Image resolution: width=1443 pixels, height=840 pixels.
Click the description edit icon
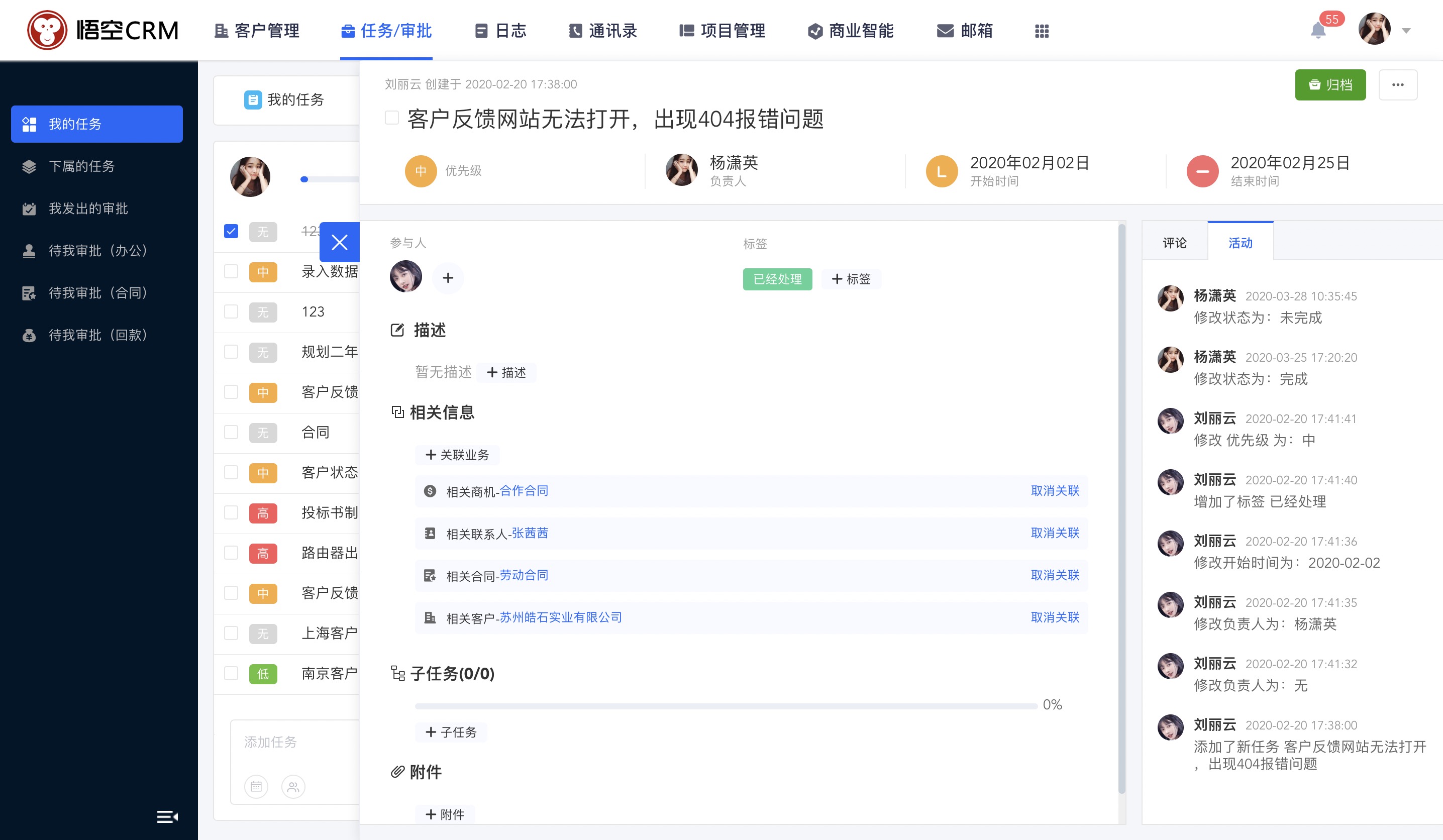coord(397,331)
